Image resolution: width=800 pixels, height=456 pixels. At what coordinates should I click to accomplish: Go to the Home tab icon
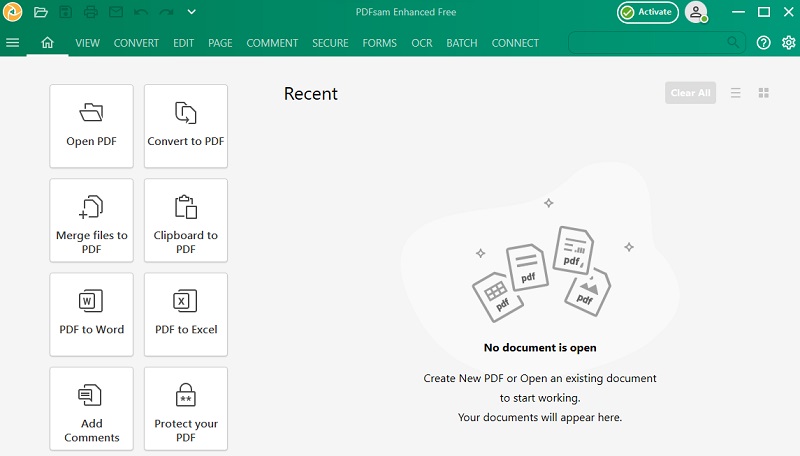pos(47,43)
